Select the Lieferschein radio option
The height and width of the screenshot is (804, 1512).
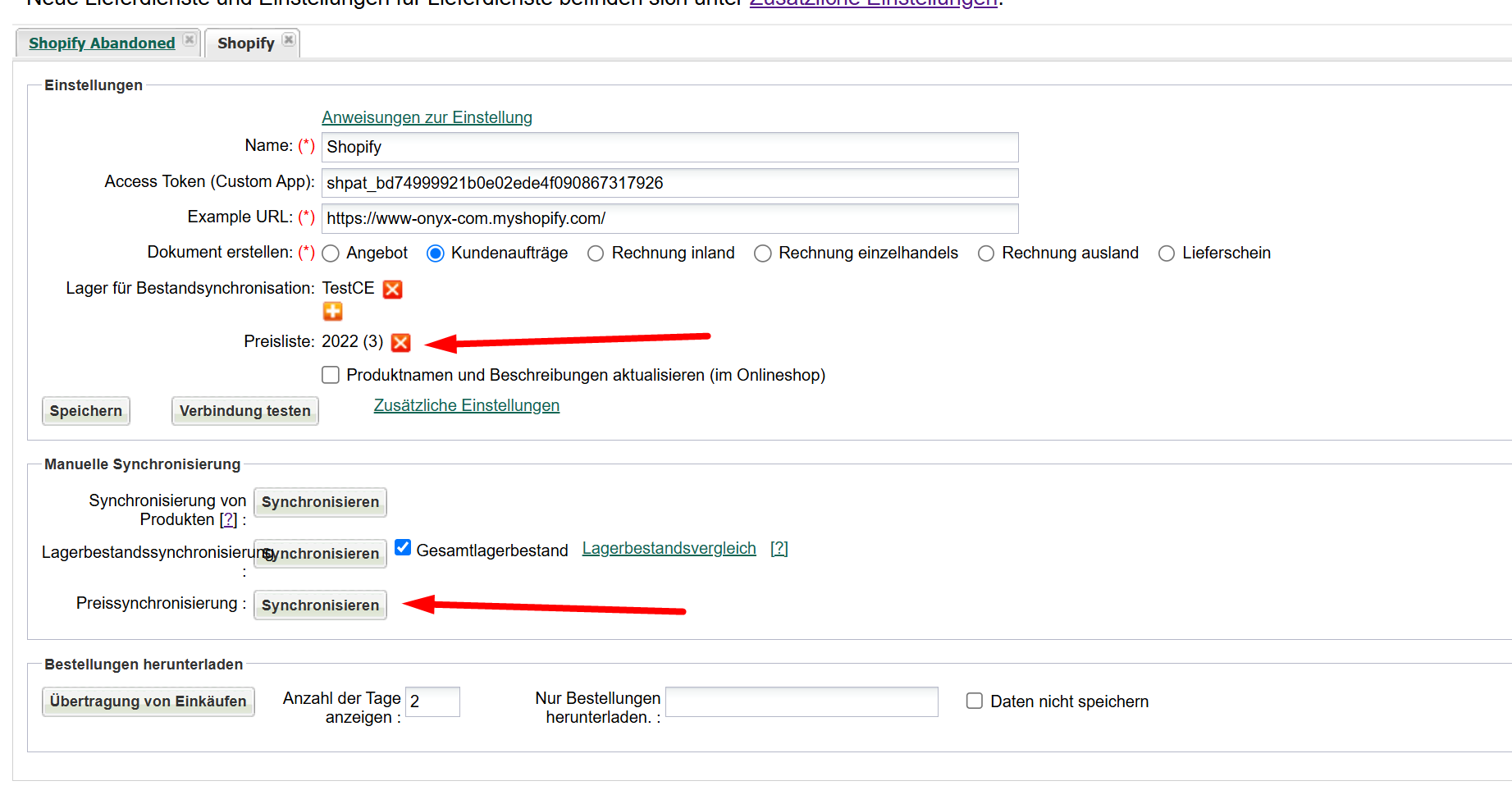[x=1167, y=254]
